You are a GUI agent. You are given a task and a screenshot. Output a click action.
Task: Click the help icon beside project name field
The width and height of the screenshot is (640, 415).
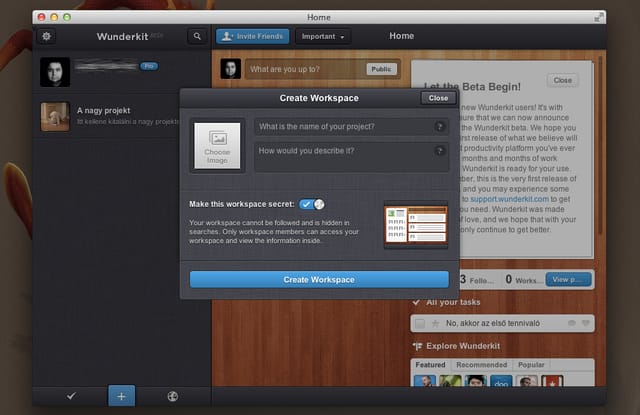click(x=440, y=126)
